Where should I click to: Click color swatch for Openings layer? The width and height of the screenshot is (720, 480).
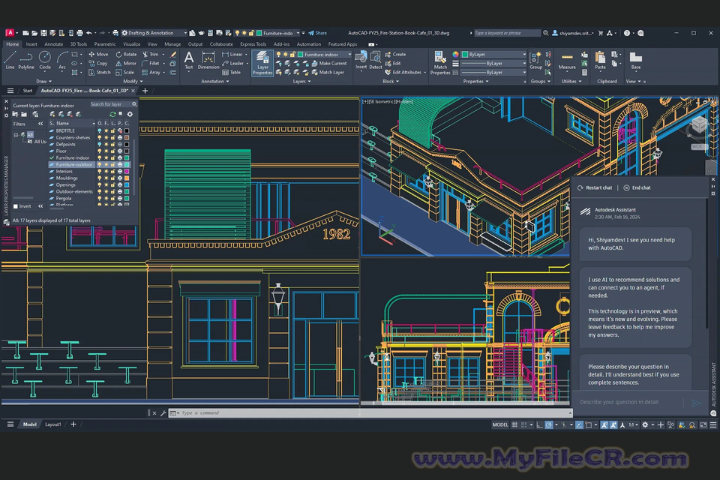click(126, 185)
